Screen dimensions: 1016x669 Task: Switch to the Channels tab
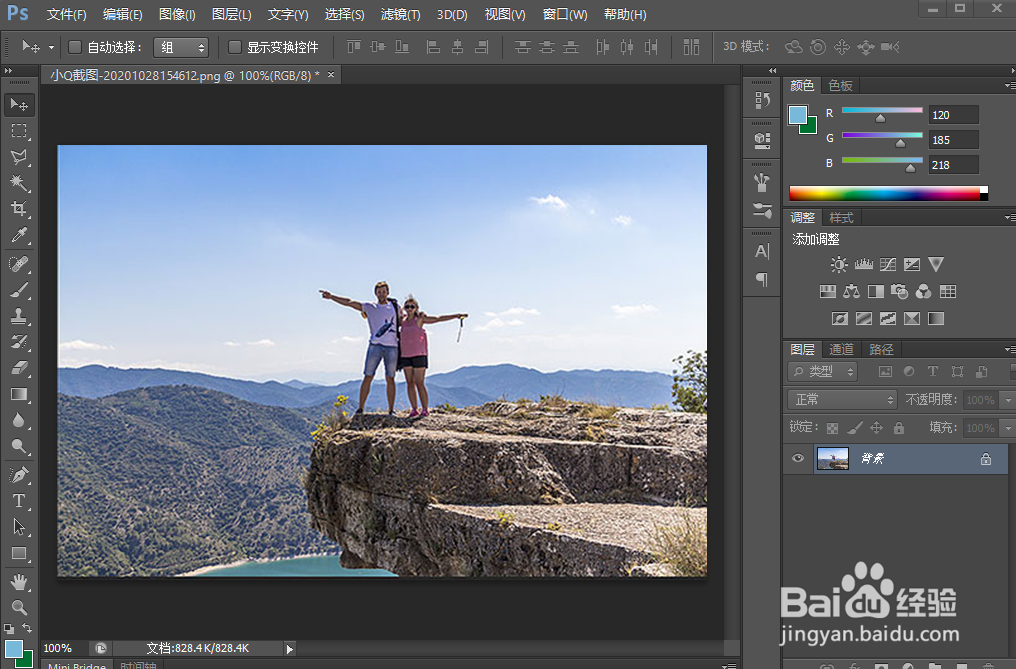tap(842, 349)
